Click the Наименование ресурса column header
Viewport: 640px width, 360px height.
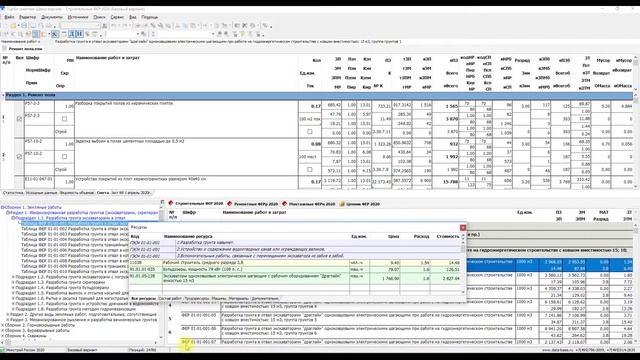tap(188, 236)
